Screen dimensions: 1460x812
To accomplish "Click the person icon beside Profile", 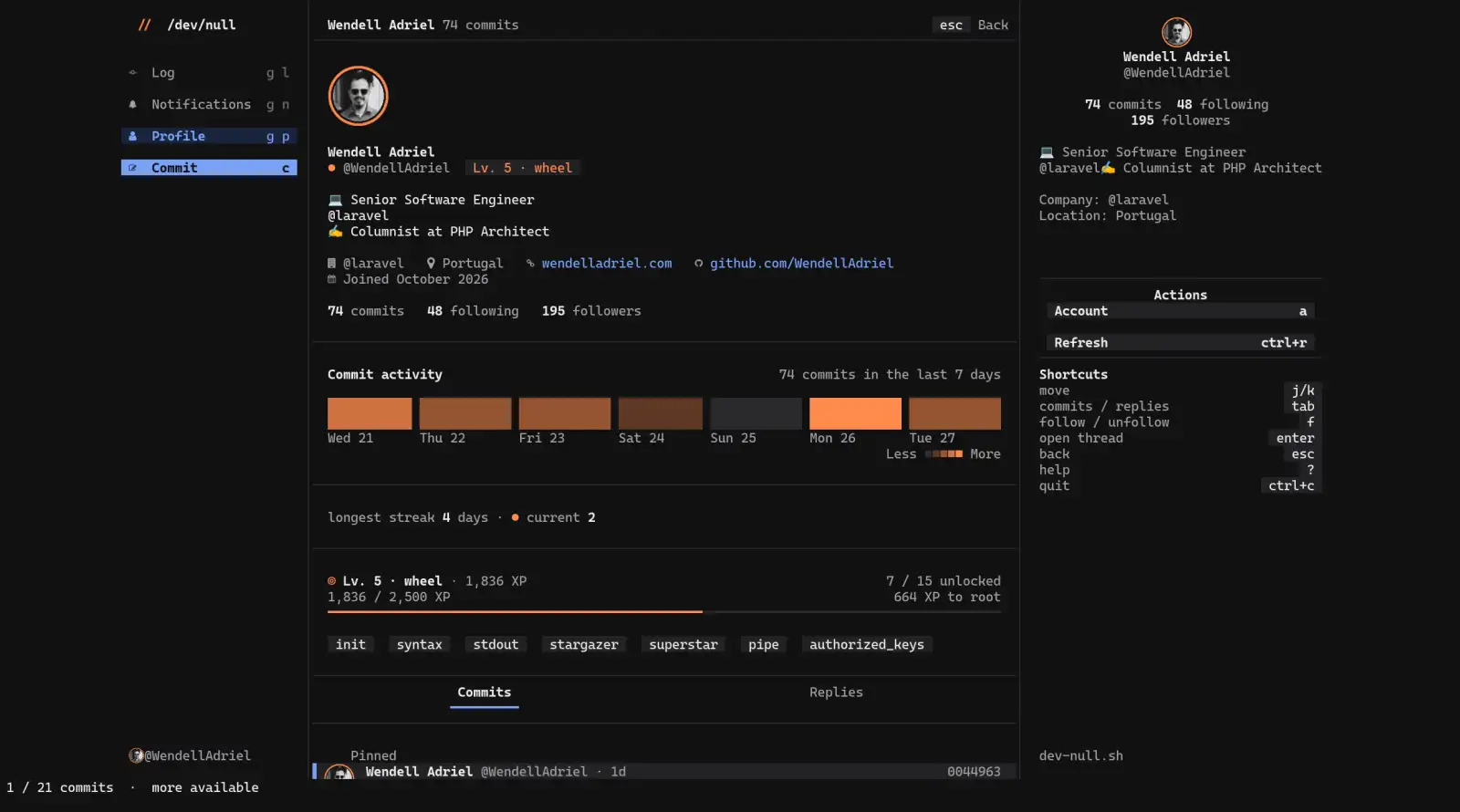I will [x=132, y=136].
